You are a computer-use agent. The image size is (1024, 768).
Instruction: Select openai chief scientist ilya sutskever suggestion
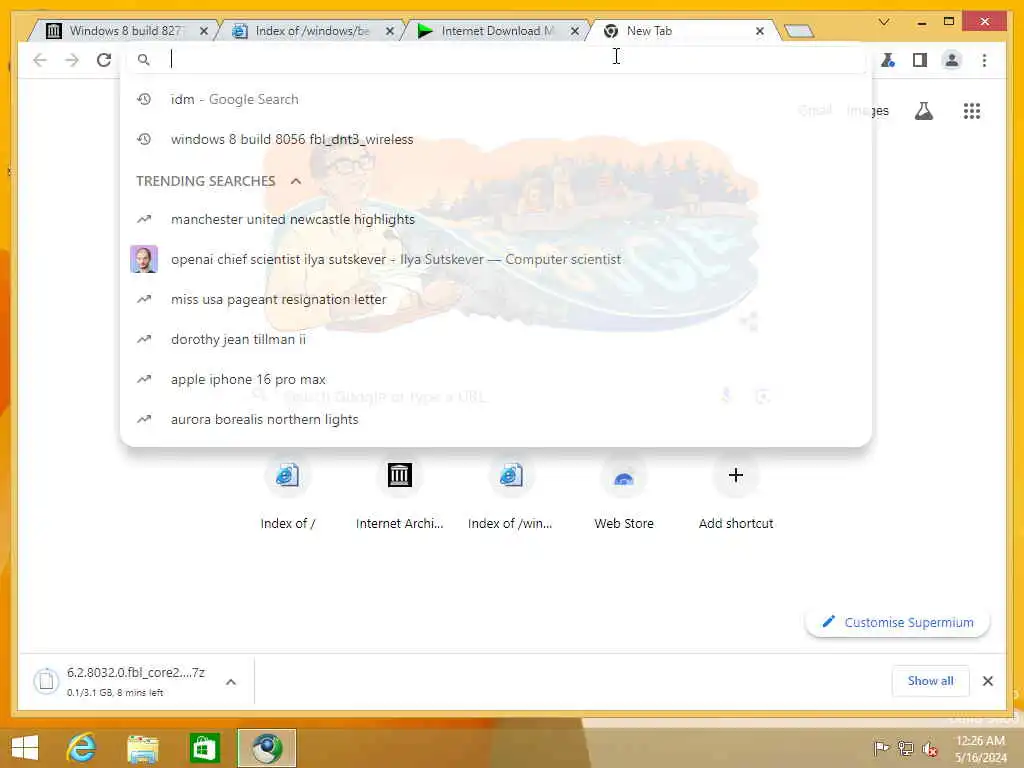pos(496,259)
